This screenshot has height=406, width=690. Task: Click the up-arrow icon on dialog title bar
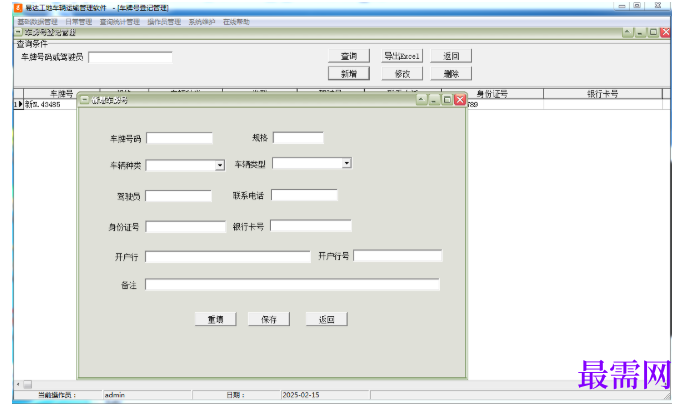coord(421,100)
